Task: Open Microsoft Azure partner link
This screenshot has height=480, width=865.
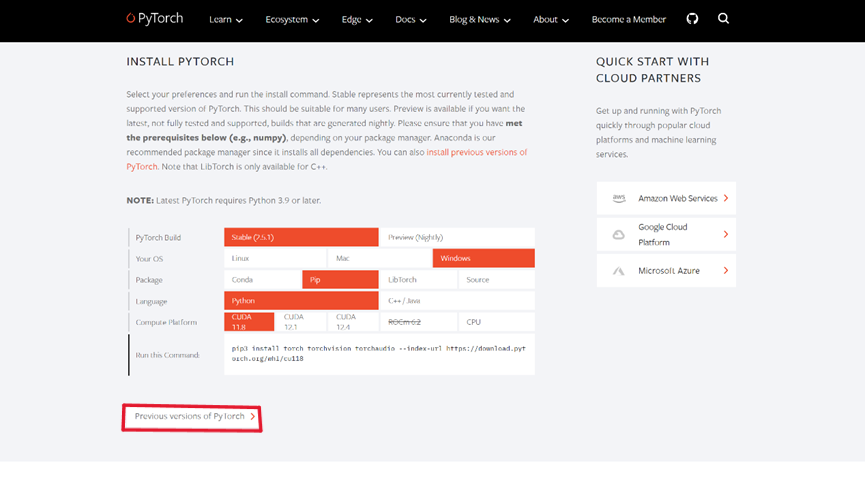Action: (x=666, y=270)
